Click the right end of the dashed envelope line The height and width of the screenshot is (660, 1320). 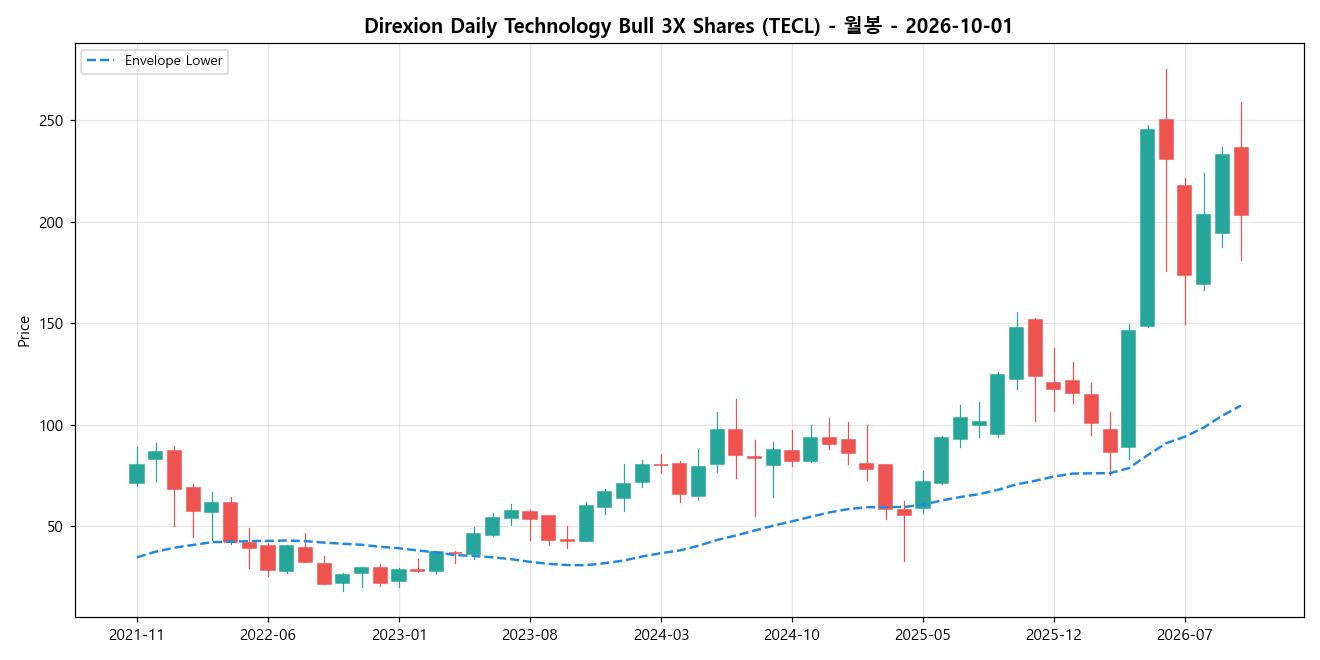pyautogui.click(x=1241, y=405)
